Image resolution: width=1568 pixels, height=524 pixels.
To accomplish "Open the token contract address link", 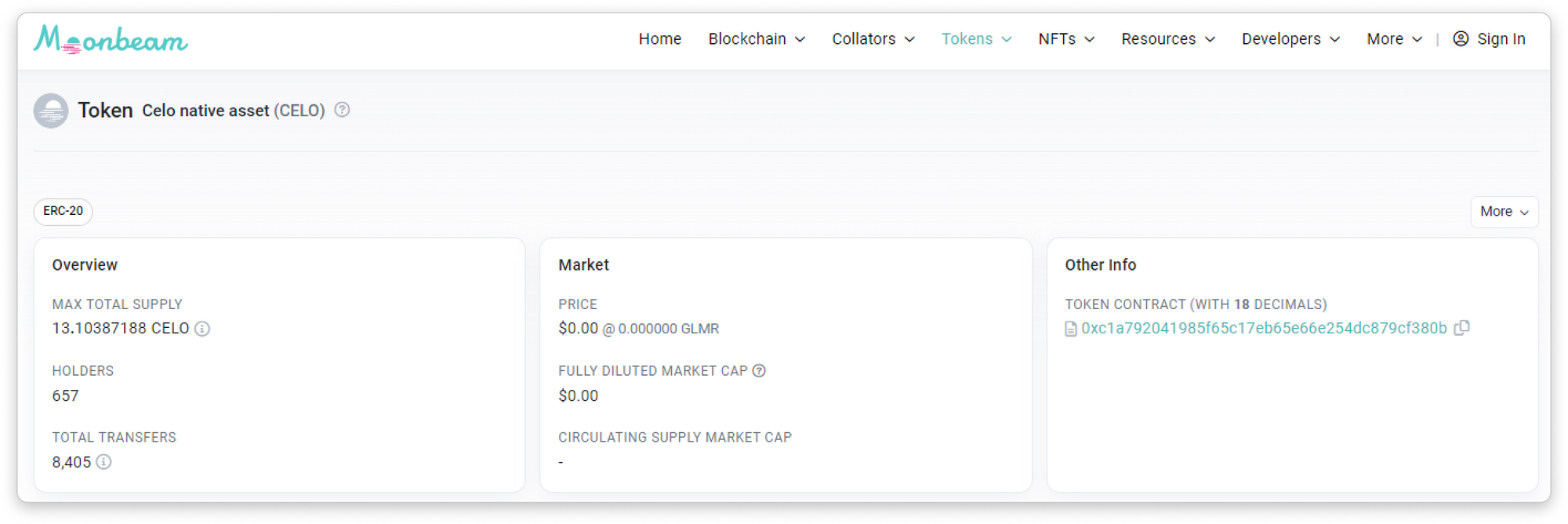I will 1263,329.
